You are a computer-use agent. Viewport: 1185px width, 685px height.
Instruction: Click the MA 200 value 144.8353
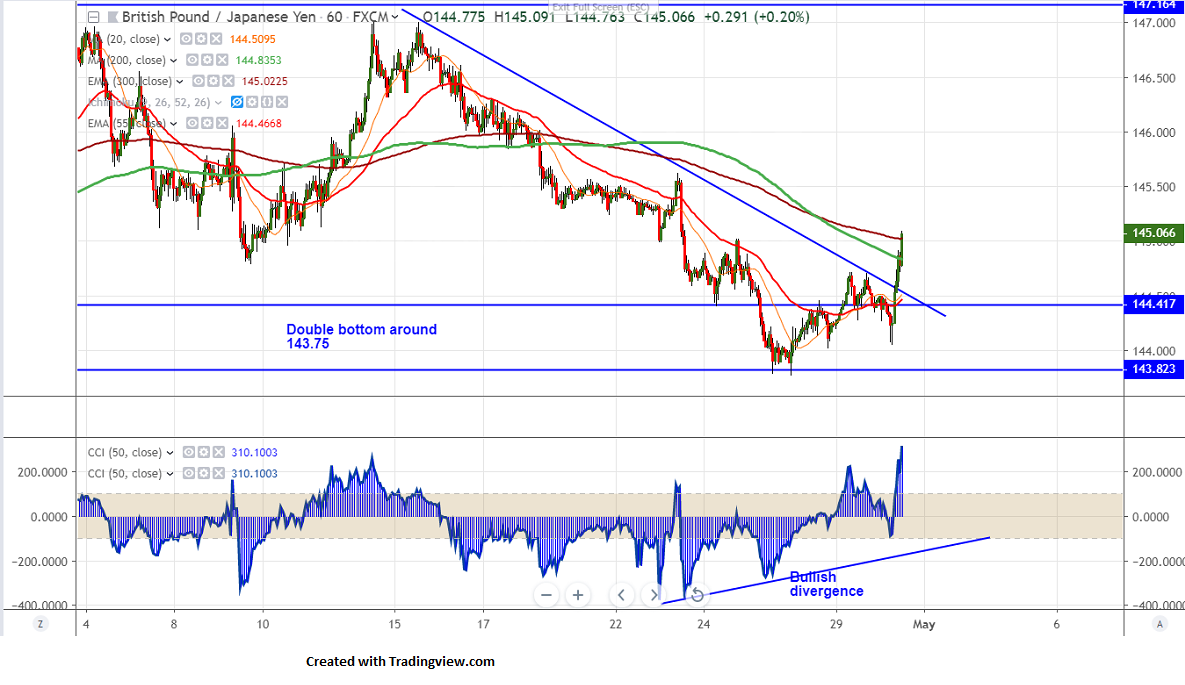[x=258, y=60]
